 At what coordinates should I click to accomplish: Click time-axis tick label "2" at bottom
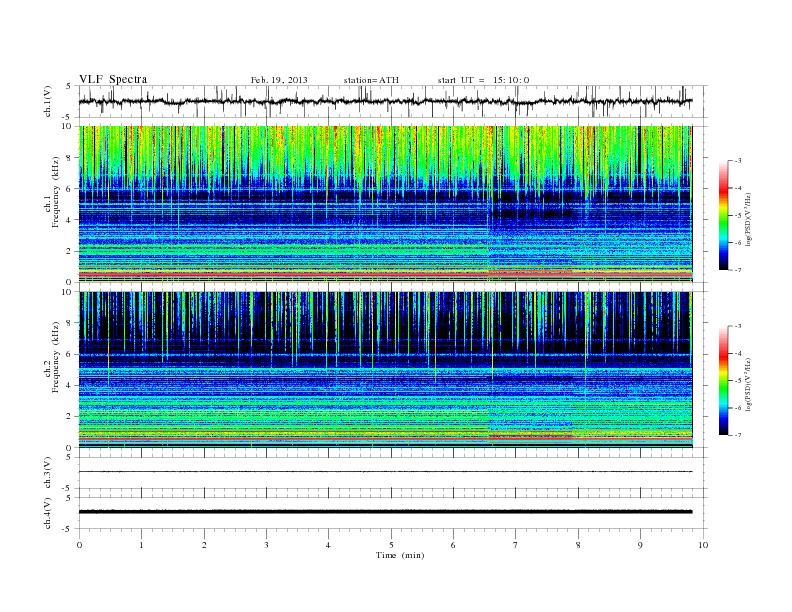pos(204,545)
